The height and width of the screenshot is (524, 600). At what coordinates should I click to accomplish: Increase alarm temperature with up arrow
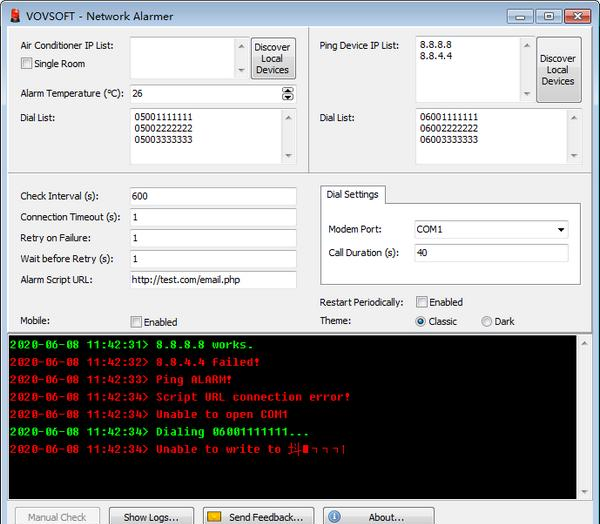(288, 89)
